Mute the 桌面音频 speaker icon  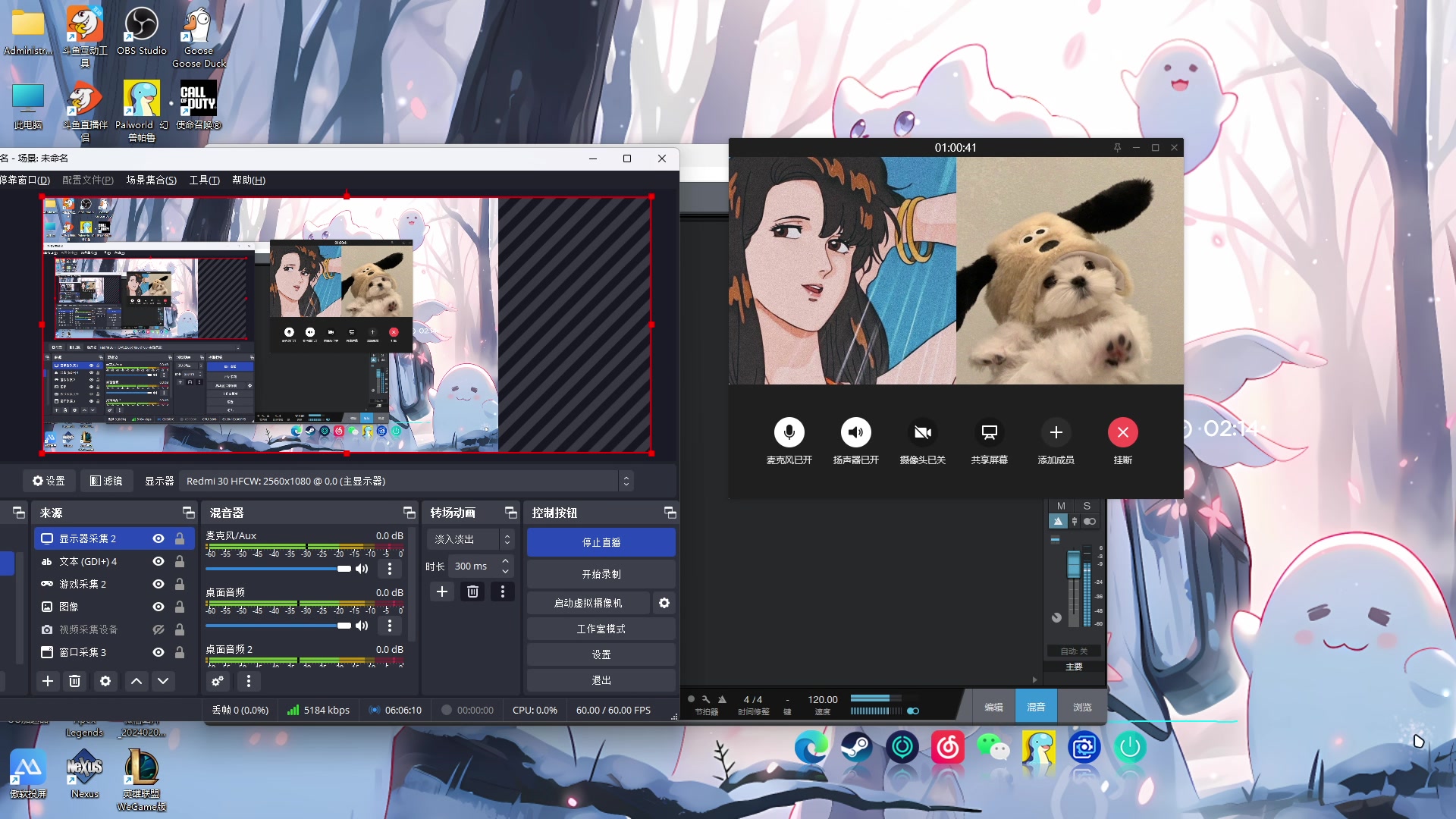point(362,626)
